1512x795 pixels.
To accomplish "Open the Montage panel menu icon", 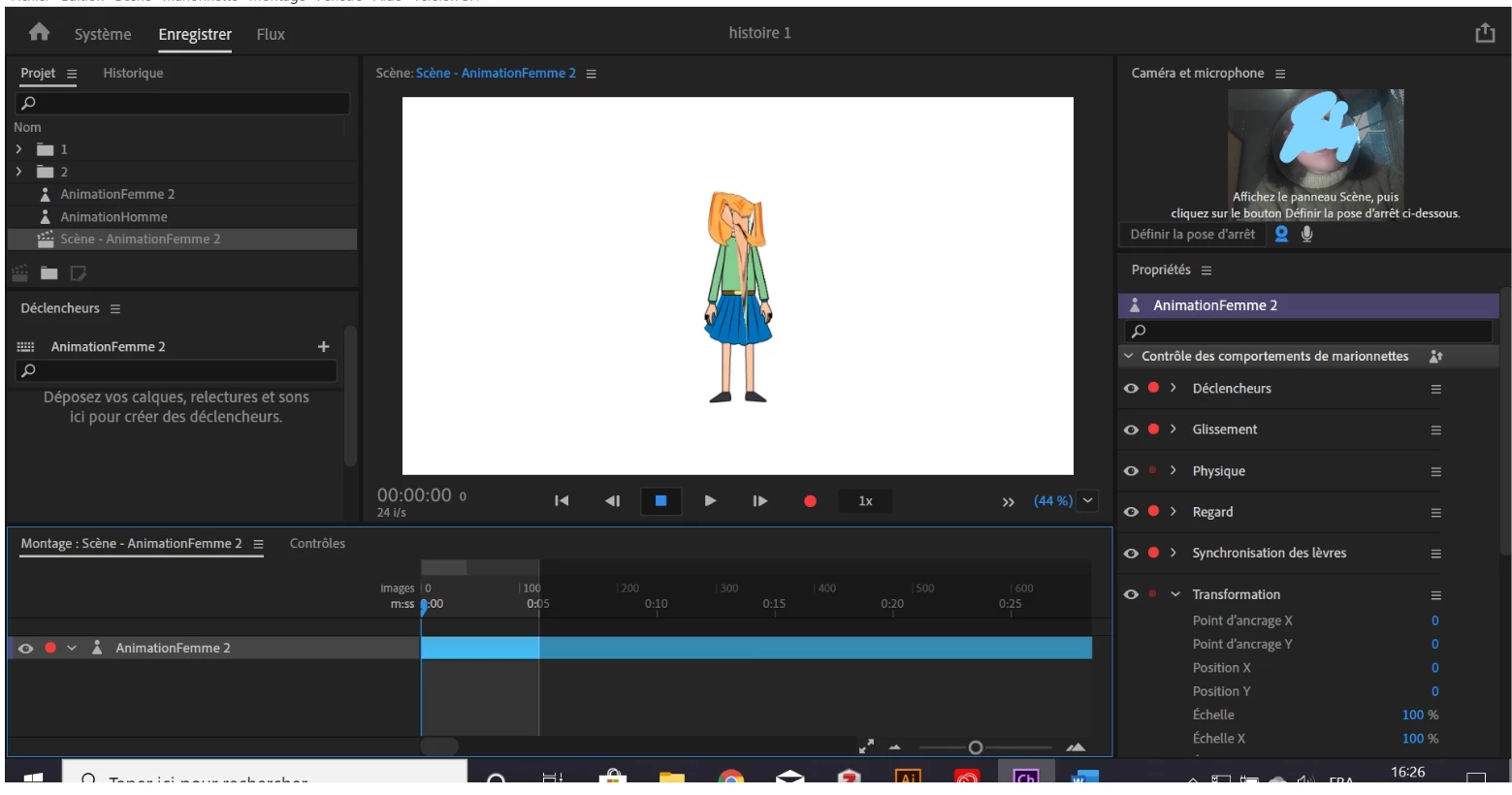I will pos(258,544).
